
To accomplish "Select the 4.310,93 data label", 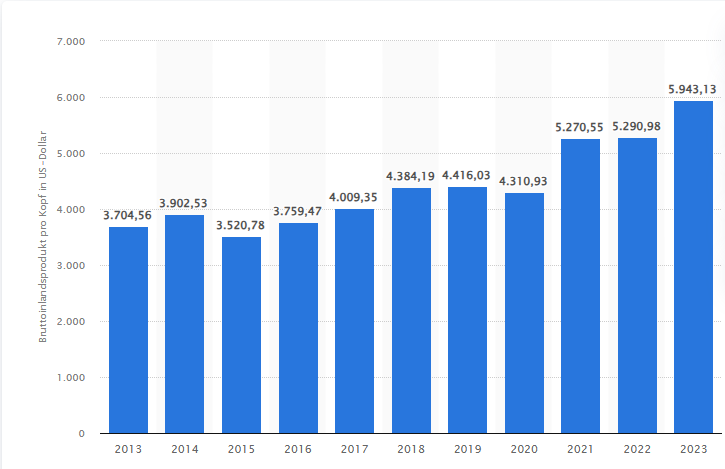I will [523, 181].
